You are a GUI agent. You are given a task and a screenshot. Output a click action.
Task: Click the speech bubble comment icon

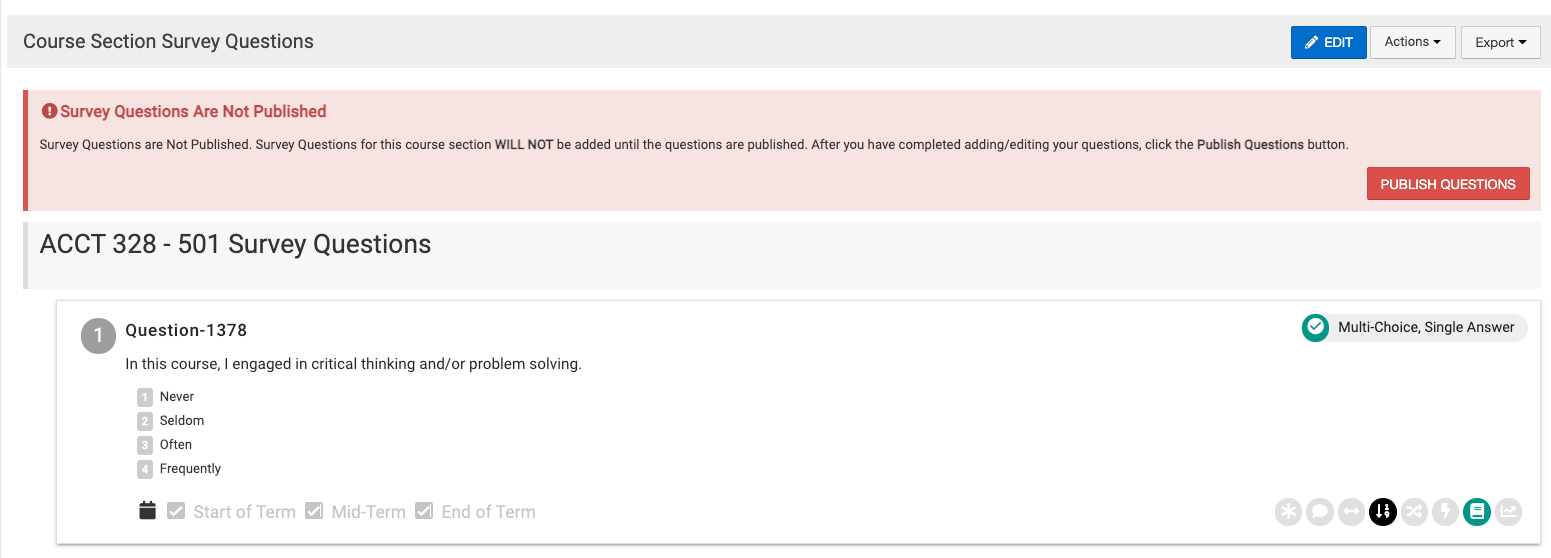tap(1320, 512)
